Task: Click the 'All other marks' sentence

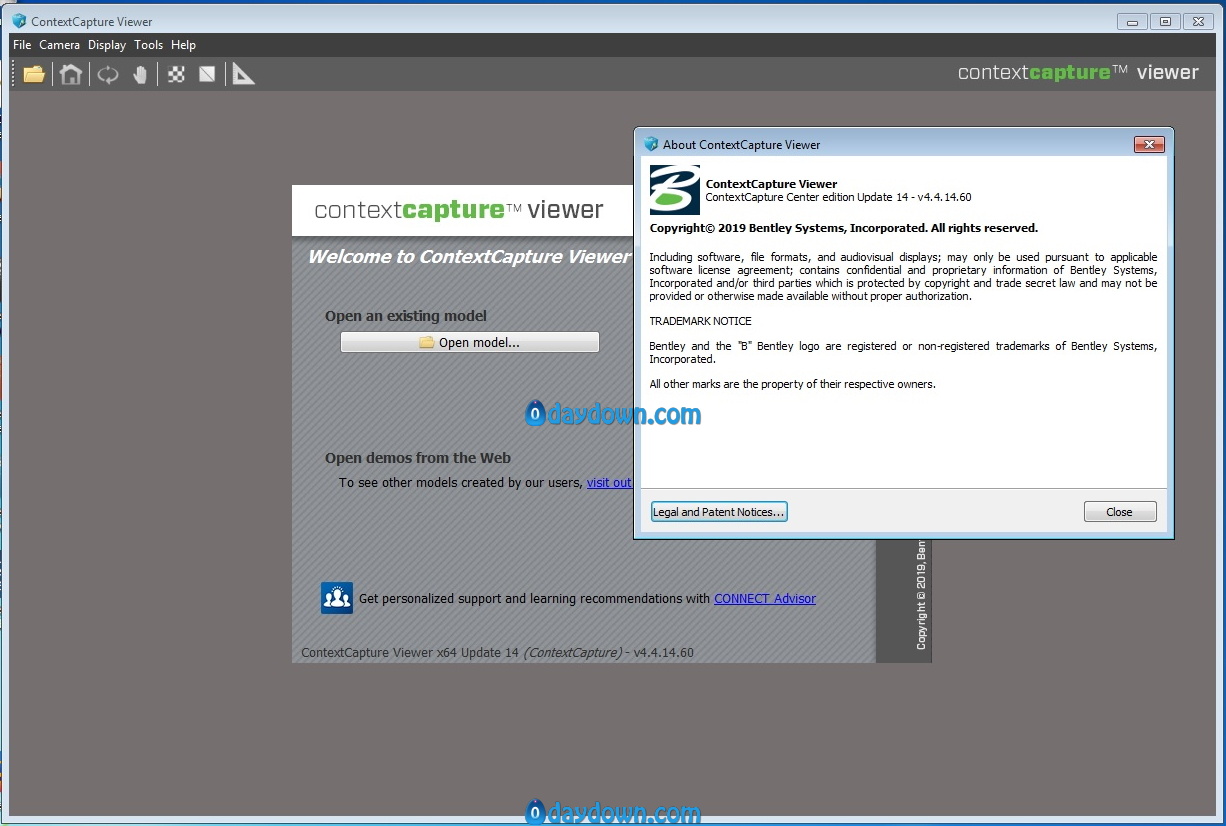Action: (x=793, y=384)
